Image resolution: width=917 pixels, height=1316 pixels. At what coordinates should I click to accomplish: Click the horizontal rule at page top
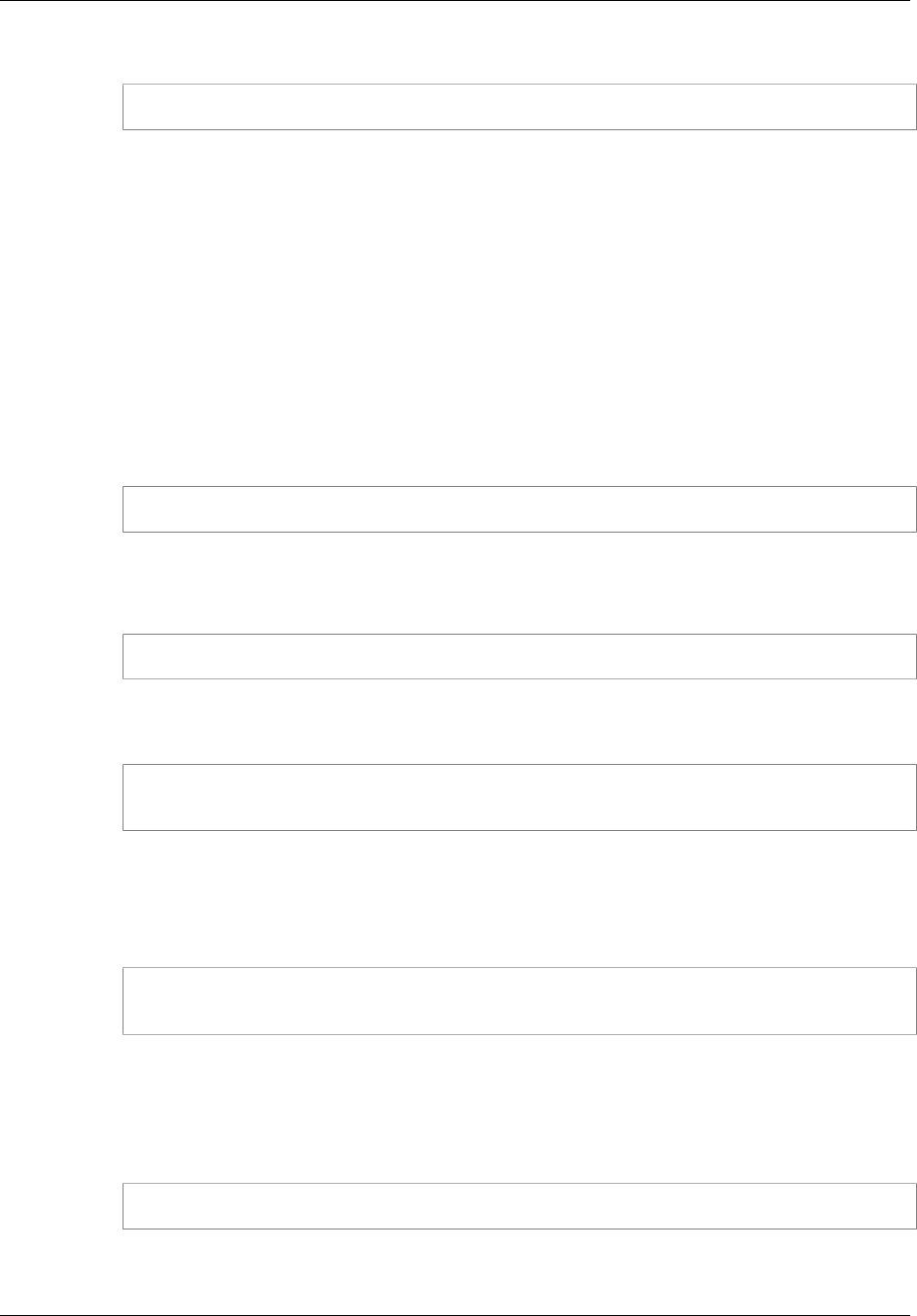458,1
